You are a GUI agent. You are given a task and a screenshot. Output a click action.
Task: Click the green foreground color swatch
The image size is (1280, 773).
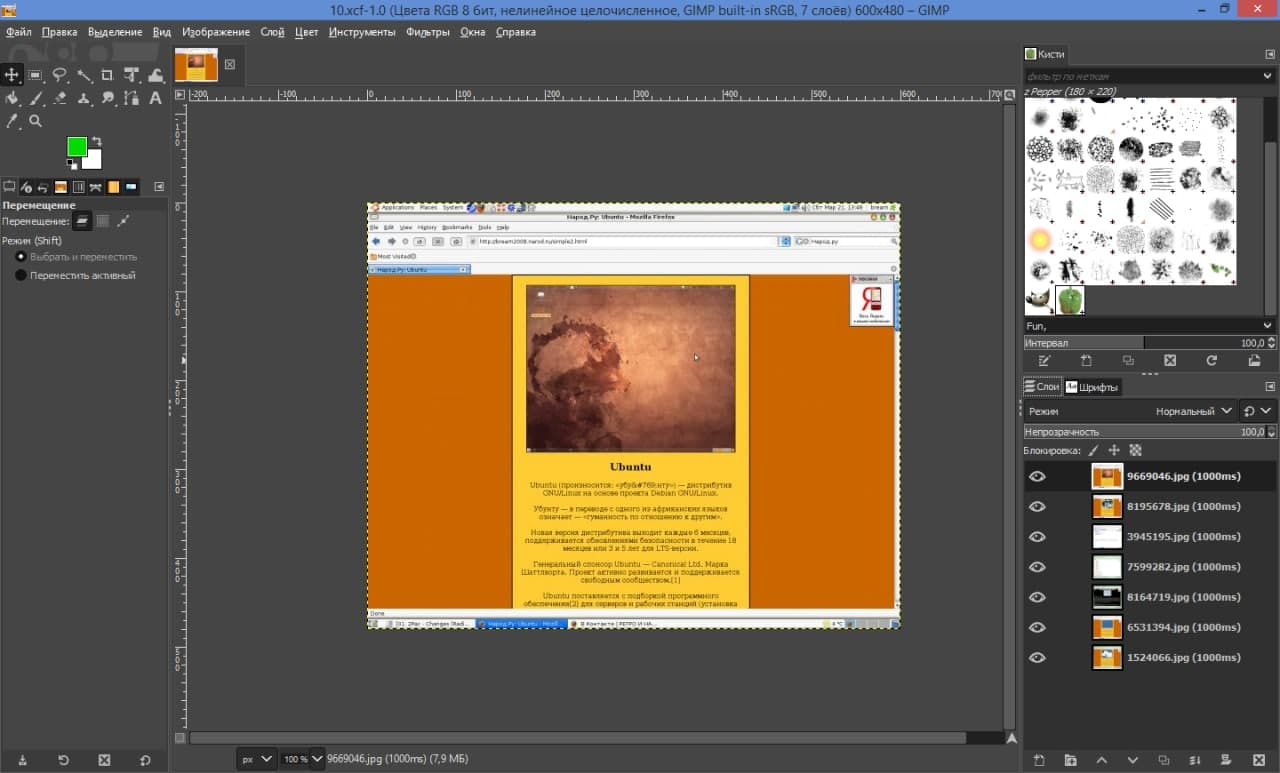(x=76, y=147)
